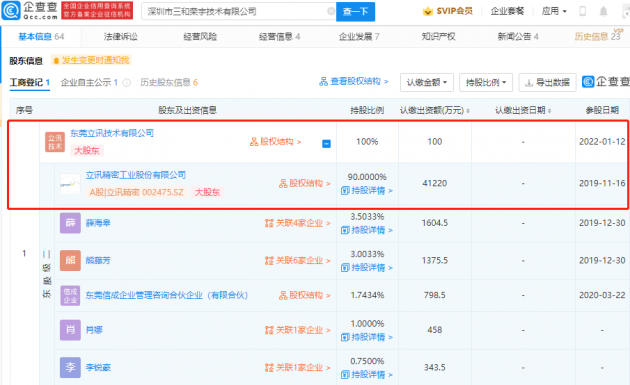Open the 持股比例 filter dropdown
This screenshot has height=385, width=630.
click(486, 82)
